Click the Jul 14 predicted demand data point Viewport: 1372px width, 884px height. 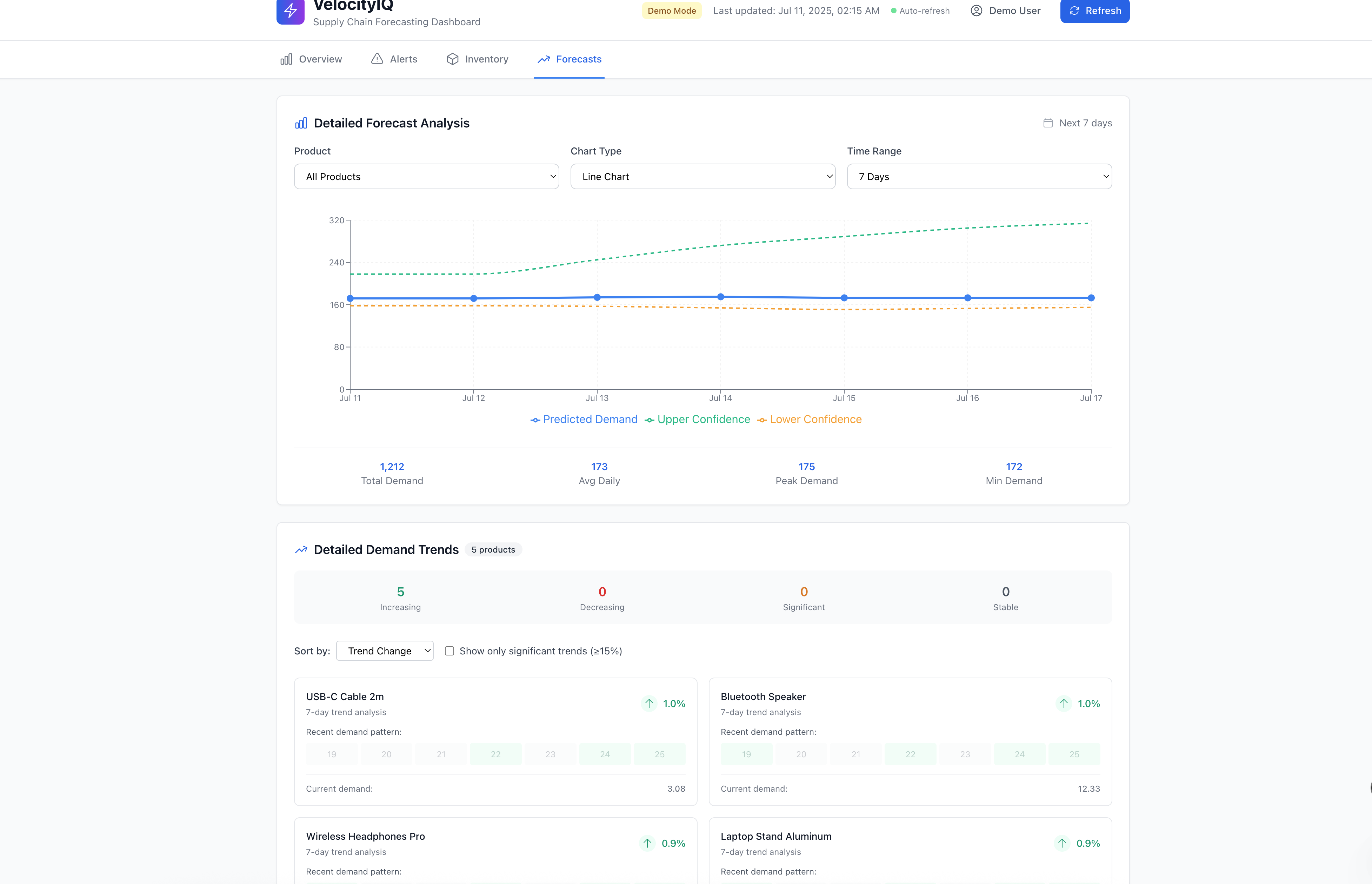tap(720, 297)
